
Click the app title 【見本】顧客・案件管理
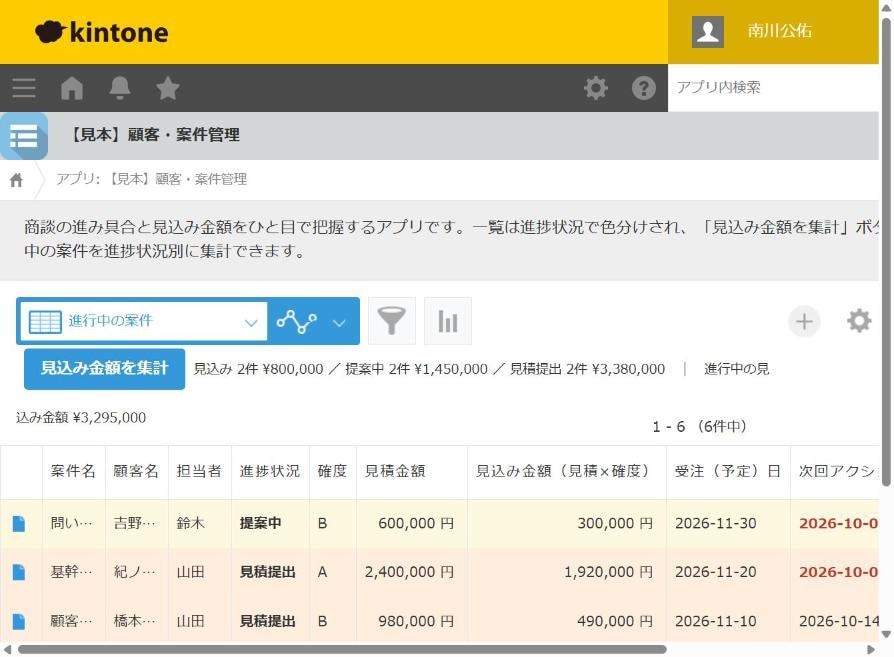(x=154, y=135)
